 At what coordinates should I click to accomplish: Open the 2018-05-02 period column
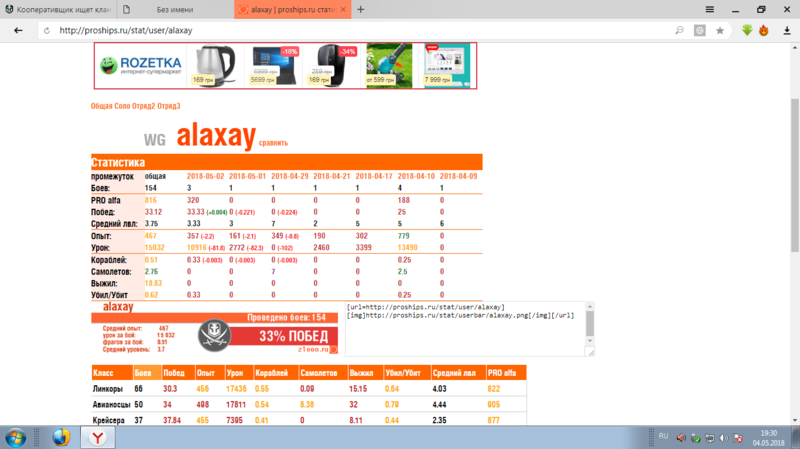[205, 176]
